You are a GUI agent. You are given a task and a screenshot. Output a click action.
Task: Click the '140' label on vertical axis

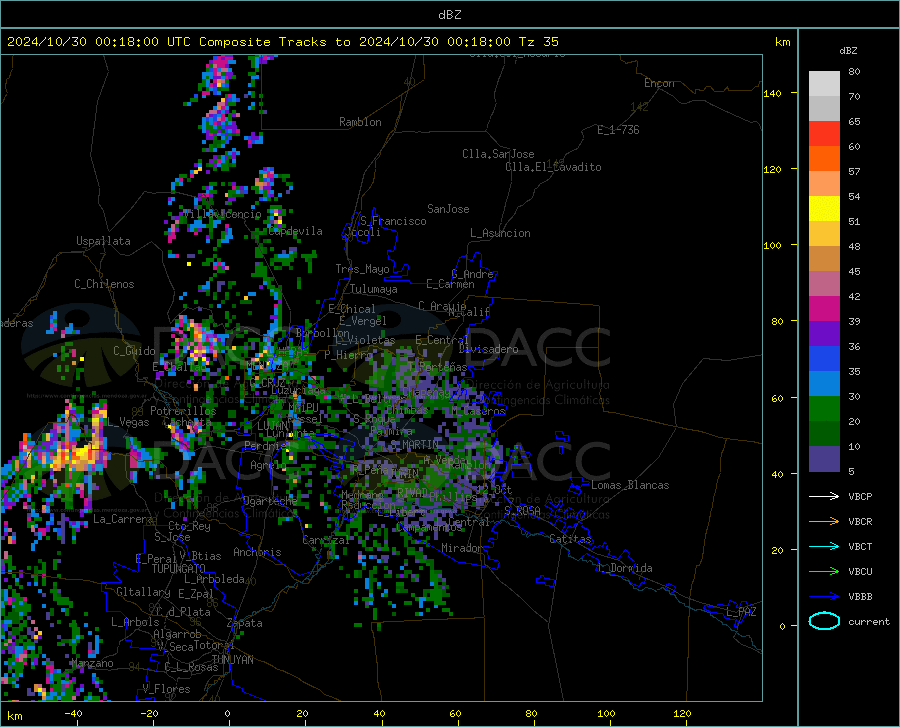click(772, 94)
